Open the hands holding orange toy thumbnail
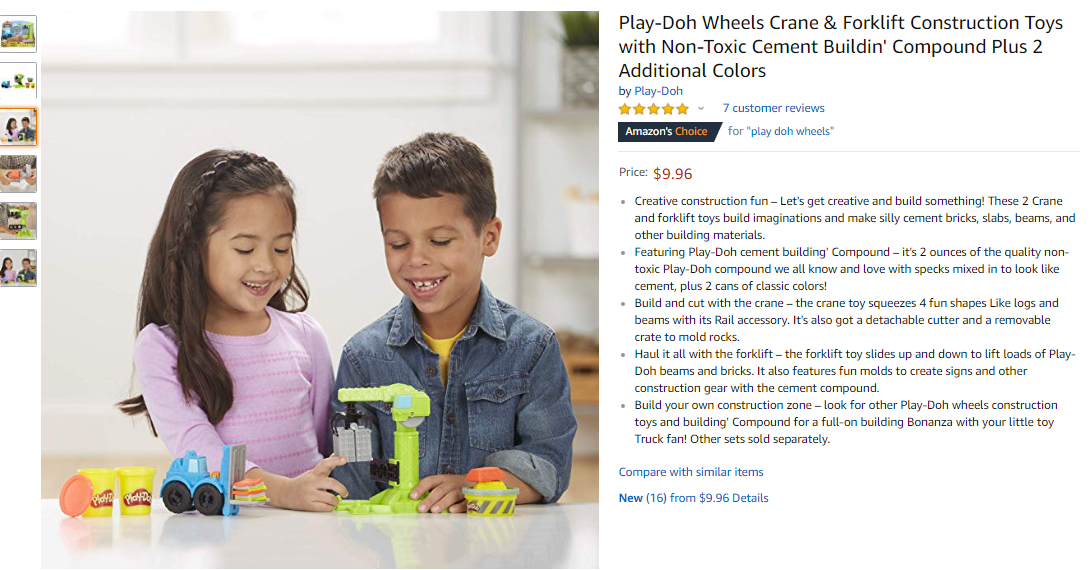This screenshot has width=1092, height=570. tap(18, 174)
